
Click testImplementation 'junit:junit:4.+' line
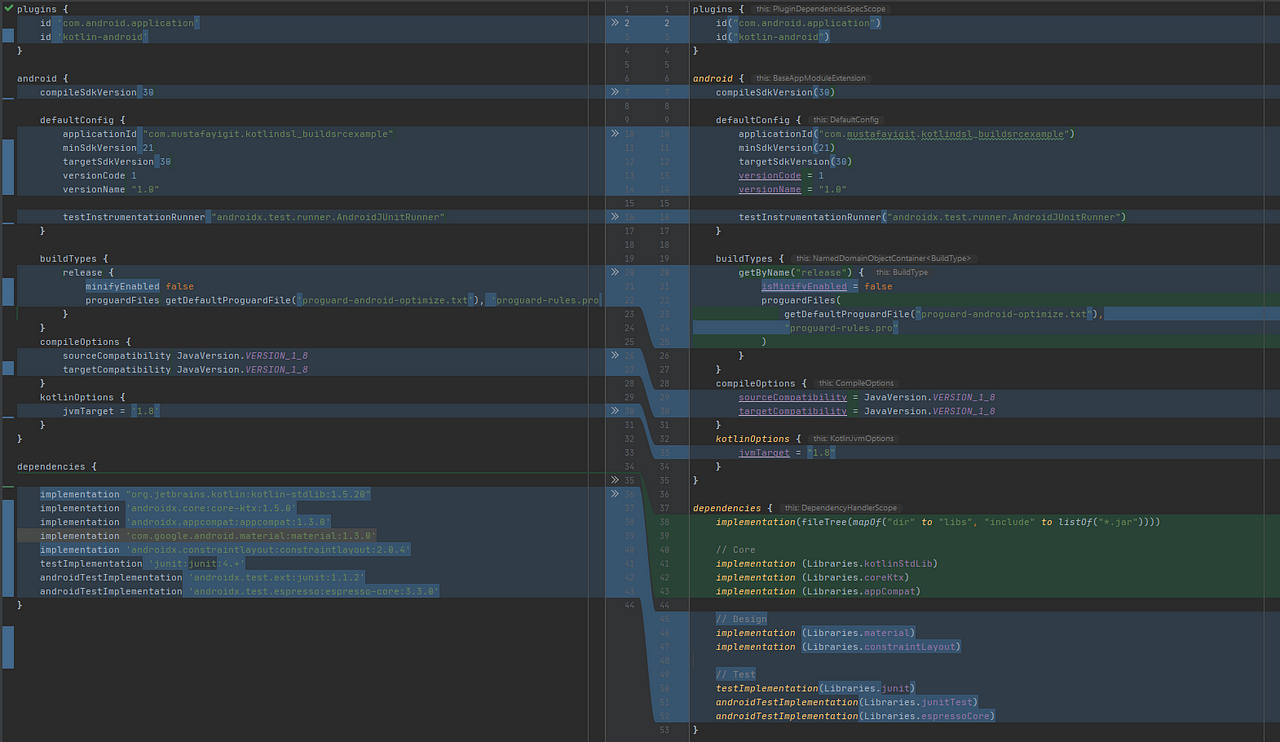click(x=143, y=564)
